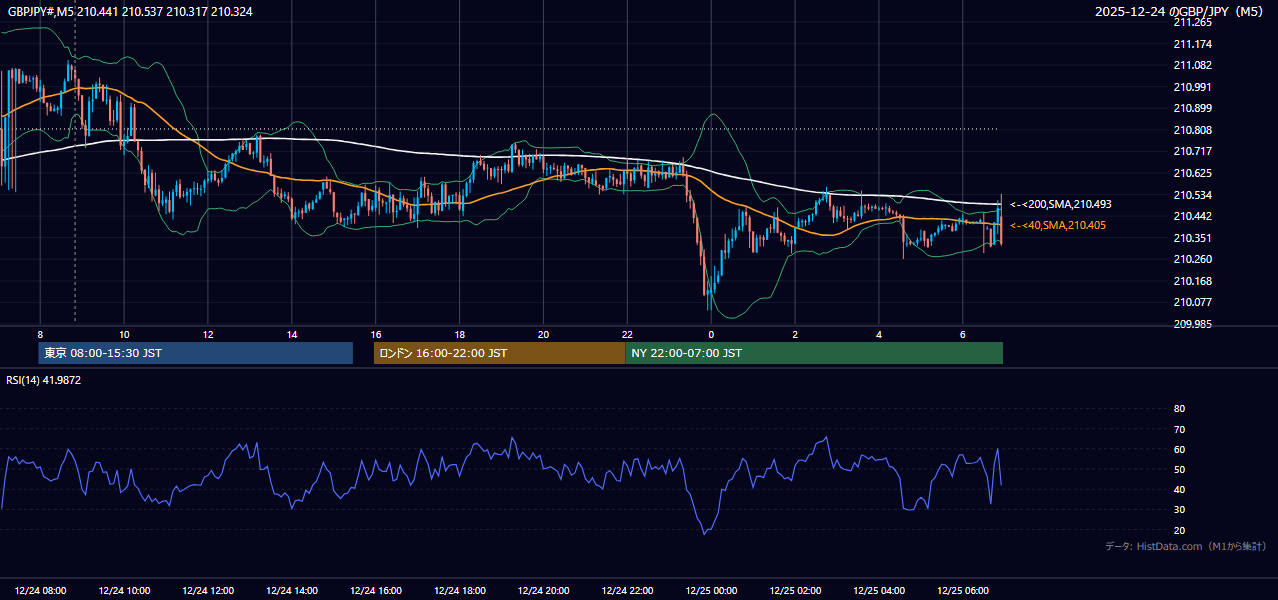The image size is (1278, 600).
Task: Click the RSI(14) 41.9872 indicator label
Action: click(44, 380)
